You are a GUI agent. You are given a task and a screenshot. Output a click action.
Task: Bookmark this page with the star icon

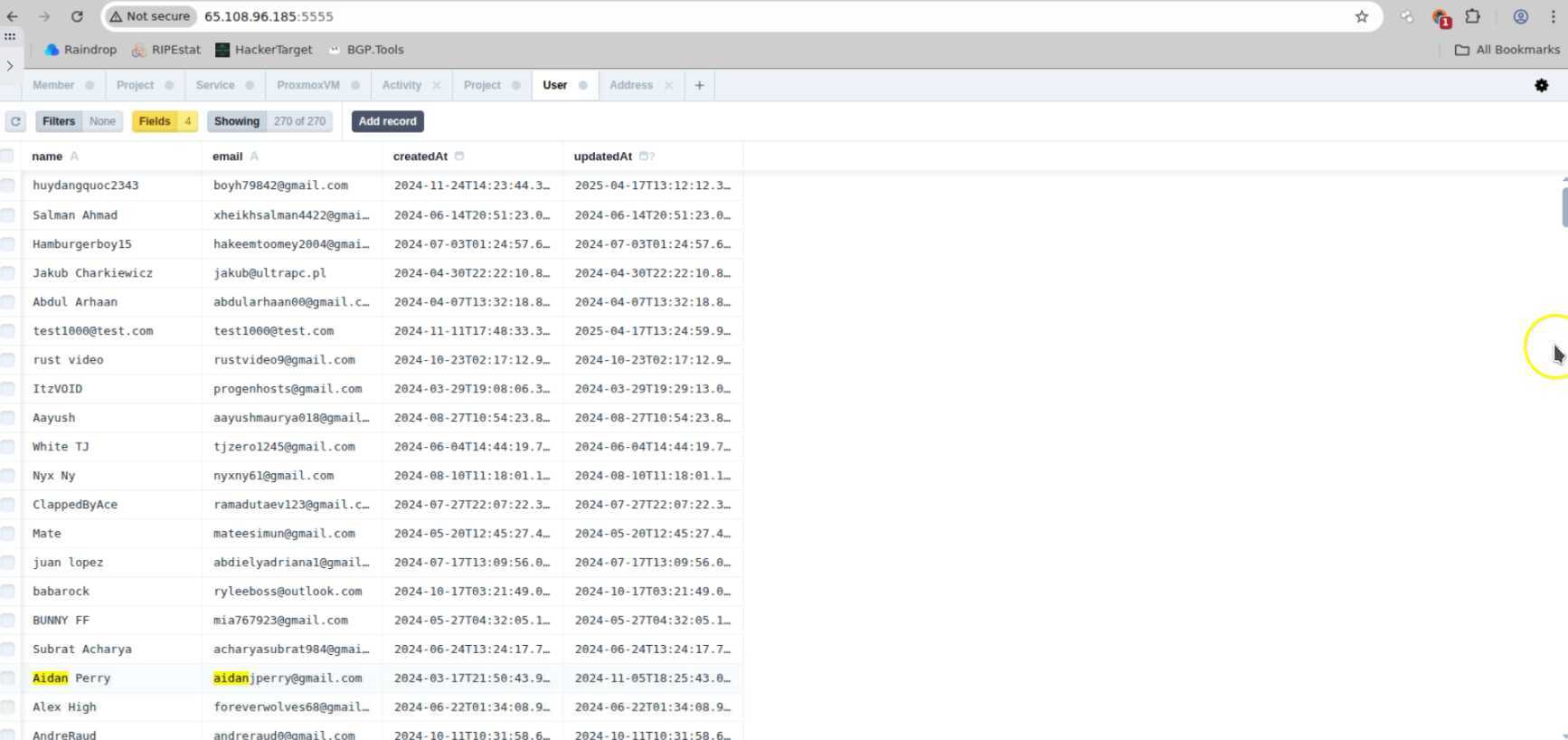point(1362,16)
